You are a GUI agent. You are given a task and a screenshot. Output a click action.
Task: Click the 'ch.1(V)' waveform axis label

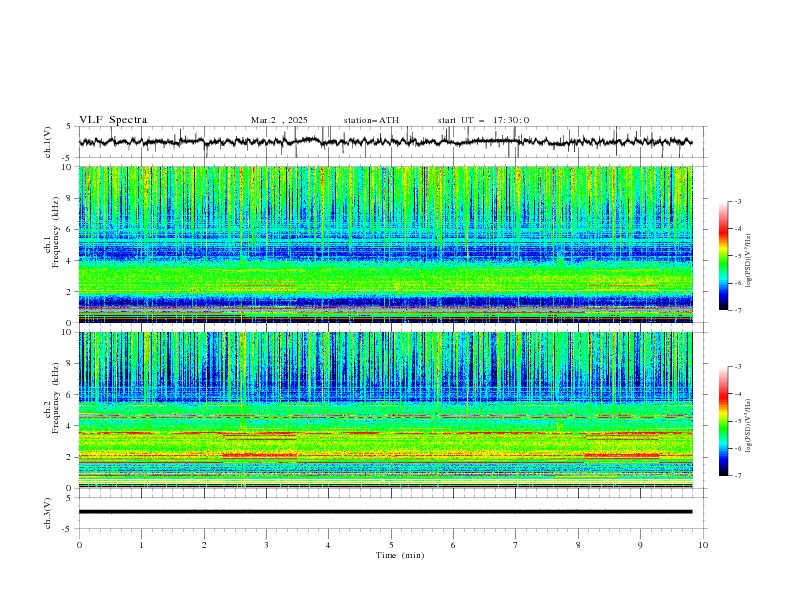pos(48,142)
